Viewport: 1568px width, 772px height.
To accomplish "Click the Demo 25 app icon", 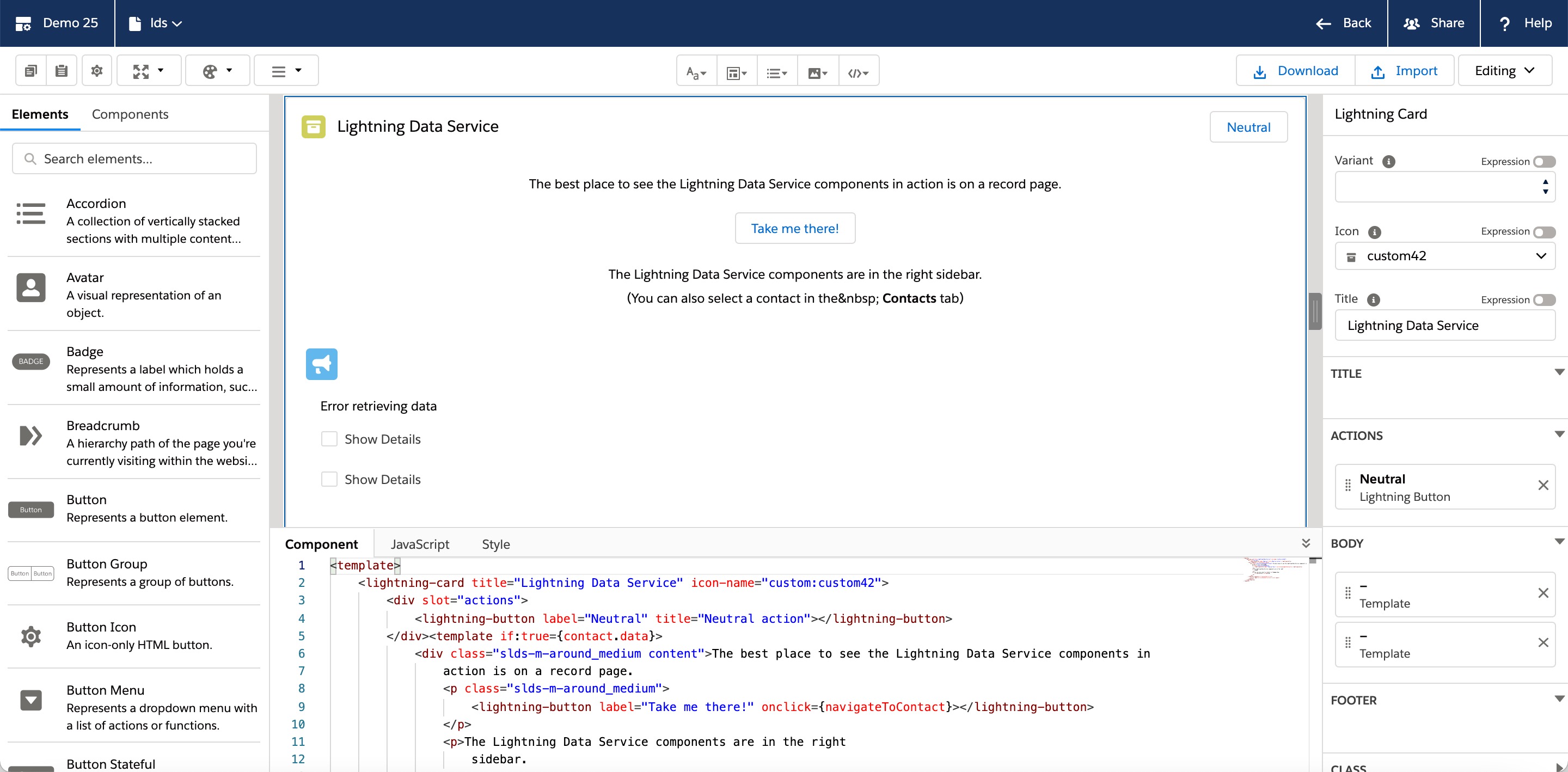I will tap(23, 24).
